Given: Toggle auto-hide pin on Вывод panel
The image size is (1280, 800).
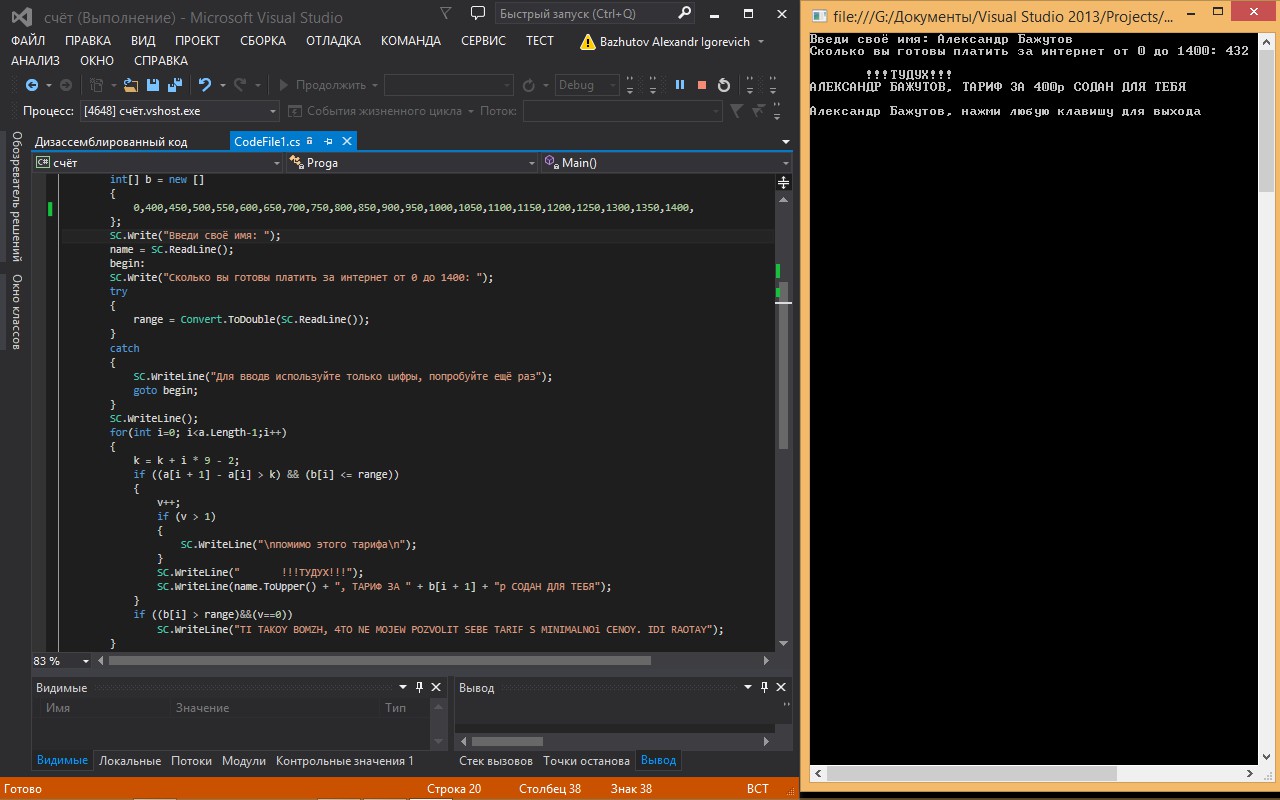Looking at the screenshot, I should 765,687.
